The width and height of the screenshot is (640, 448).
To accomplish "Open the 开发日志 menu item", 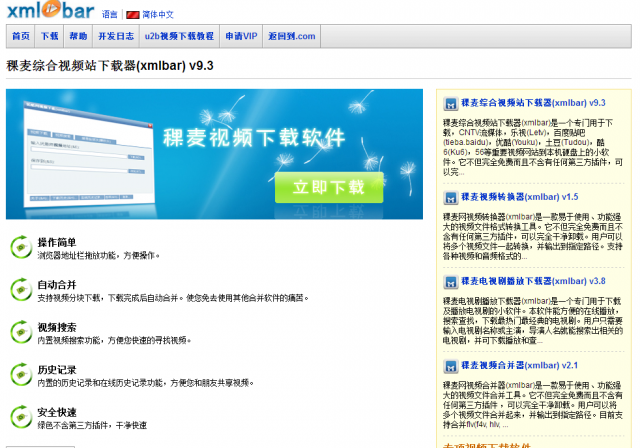I will coord(116,36).
